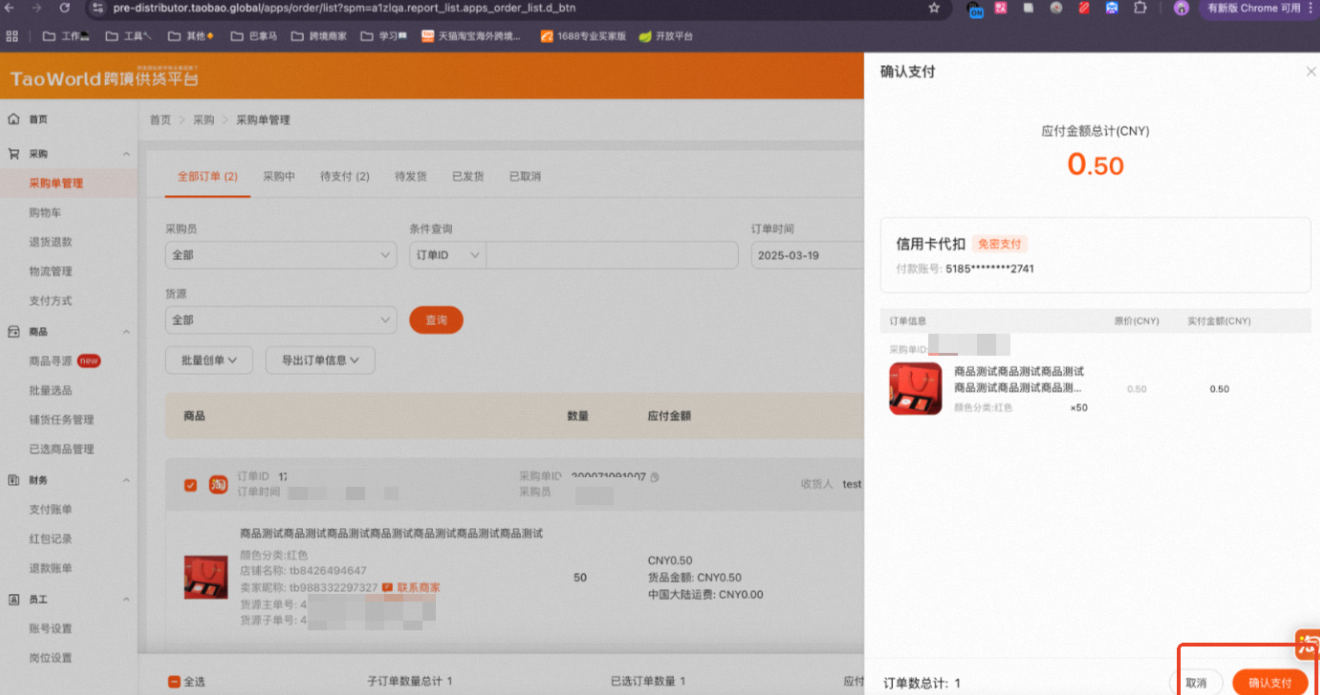Viewport: 1320px width, 695px height.
Task: Click the icon beside 商品 sidebar section
Action: point(14,331)
